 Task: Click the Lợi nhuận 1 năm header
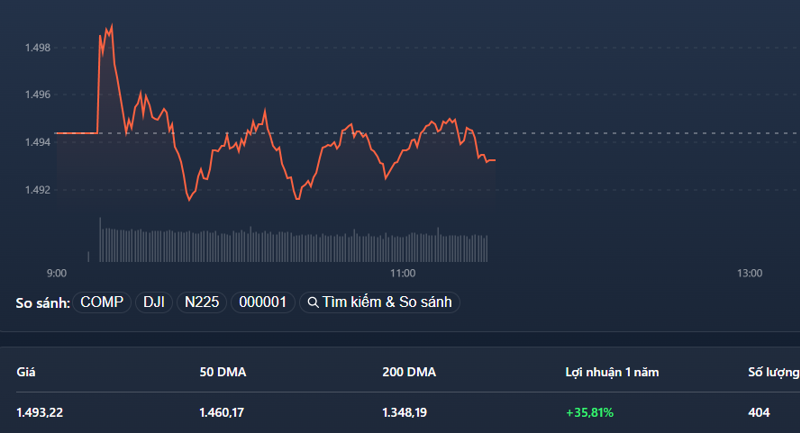click(612, 372)
